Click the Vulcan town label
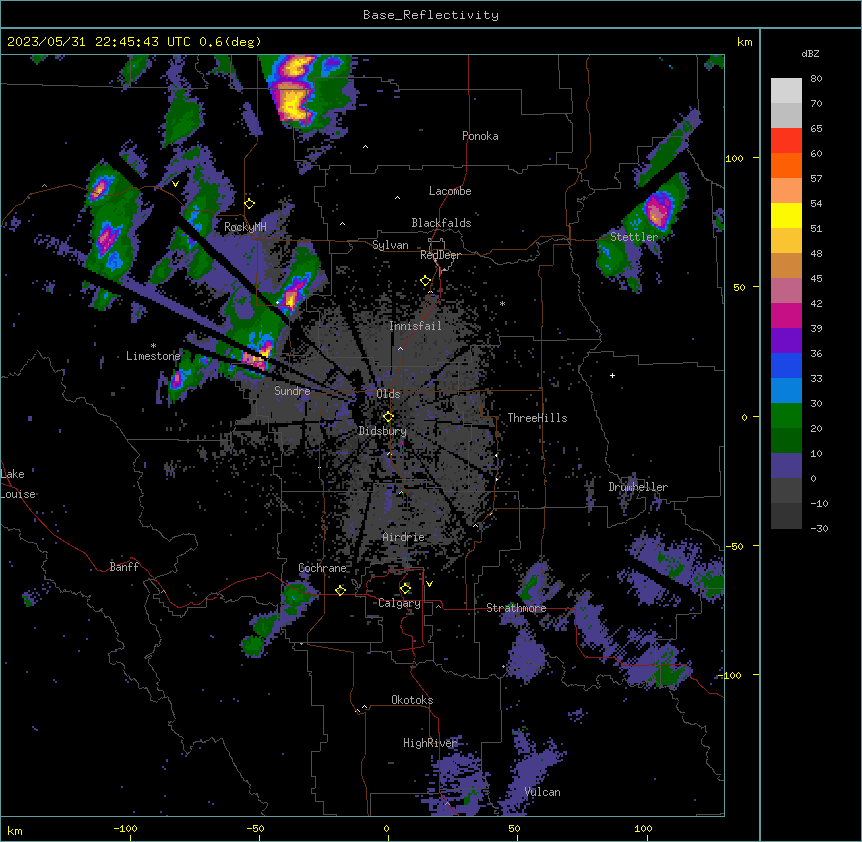Viewport: 862px width, 842px height. (542, 792)
